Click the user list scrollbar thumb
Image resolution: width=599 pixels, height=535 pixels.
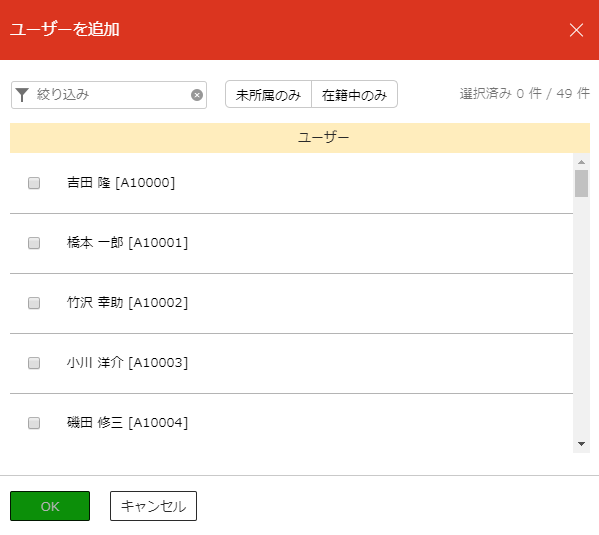click(581, 184)
